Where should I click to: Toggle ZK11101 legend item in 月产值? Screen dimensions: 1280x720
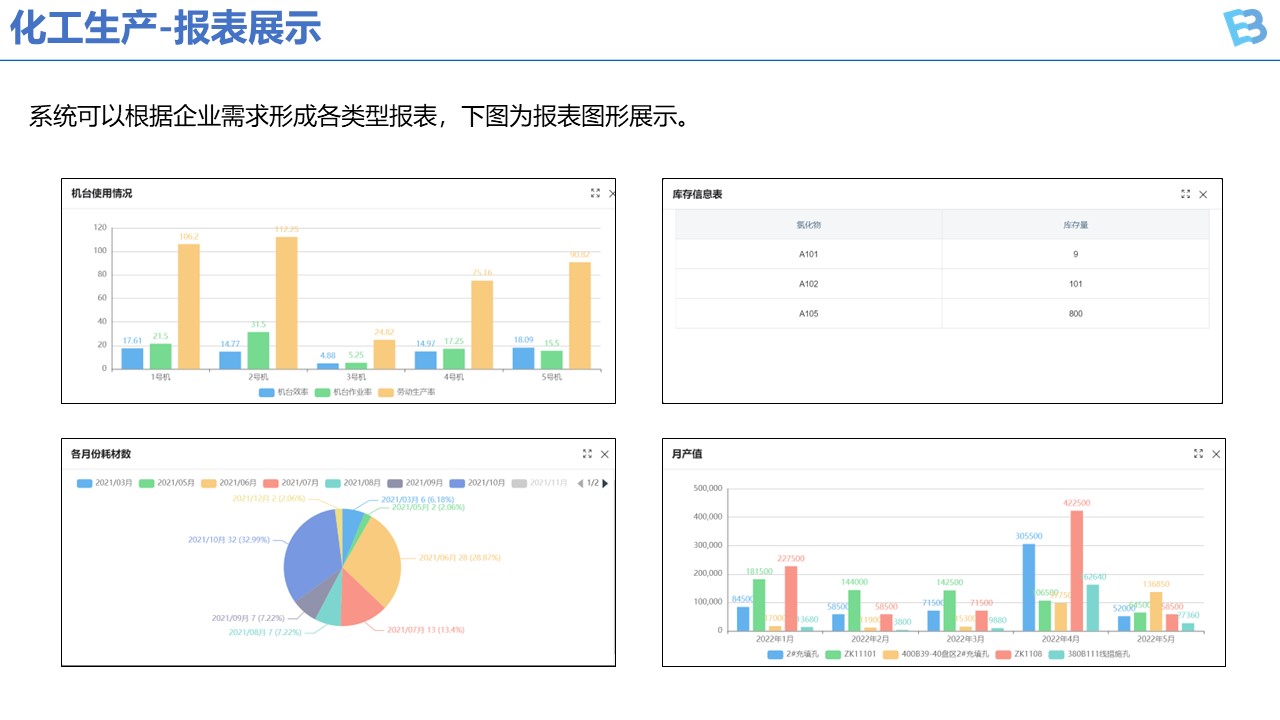pos(852,654)
